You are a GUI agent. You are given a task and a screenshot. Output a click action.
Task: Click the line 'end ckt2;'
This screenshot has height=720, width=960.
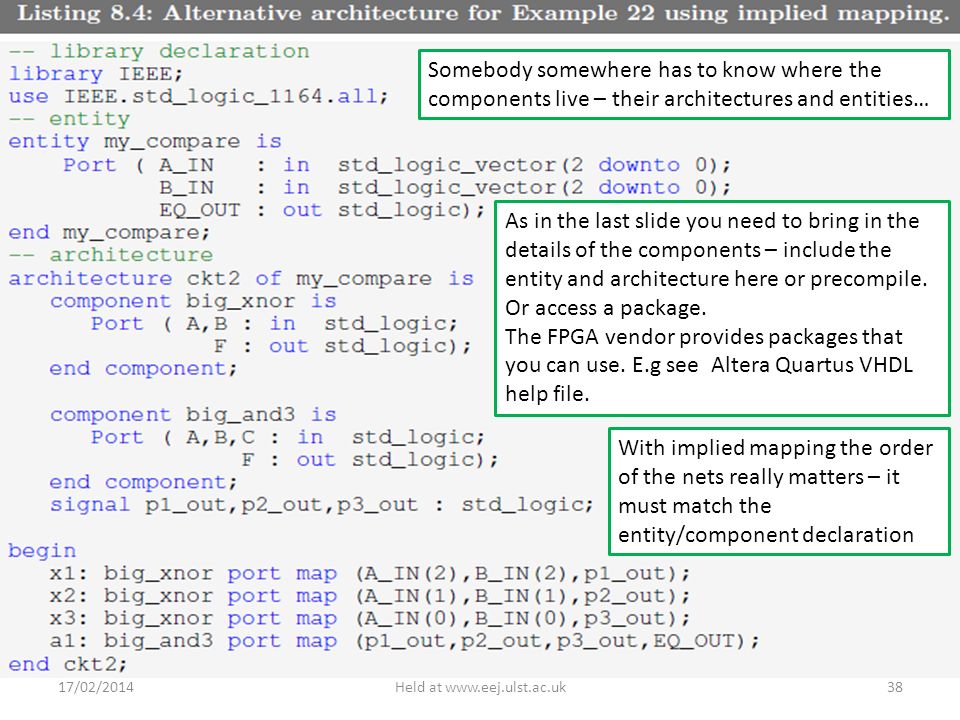(68, 665)
